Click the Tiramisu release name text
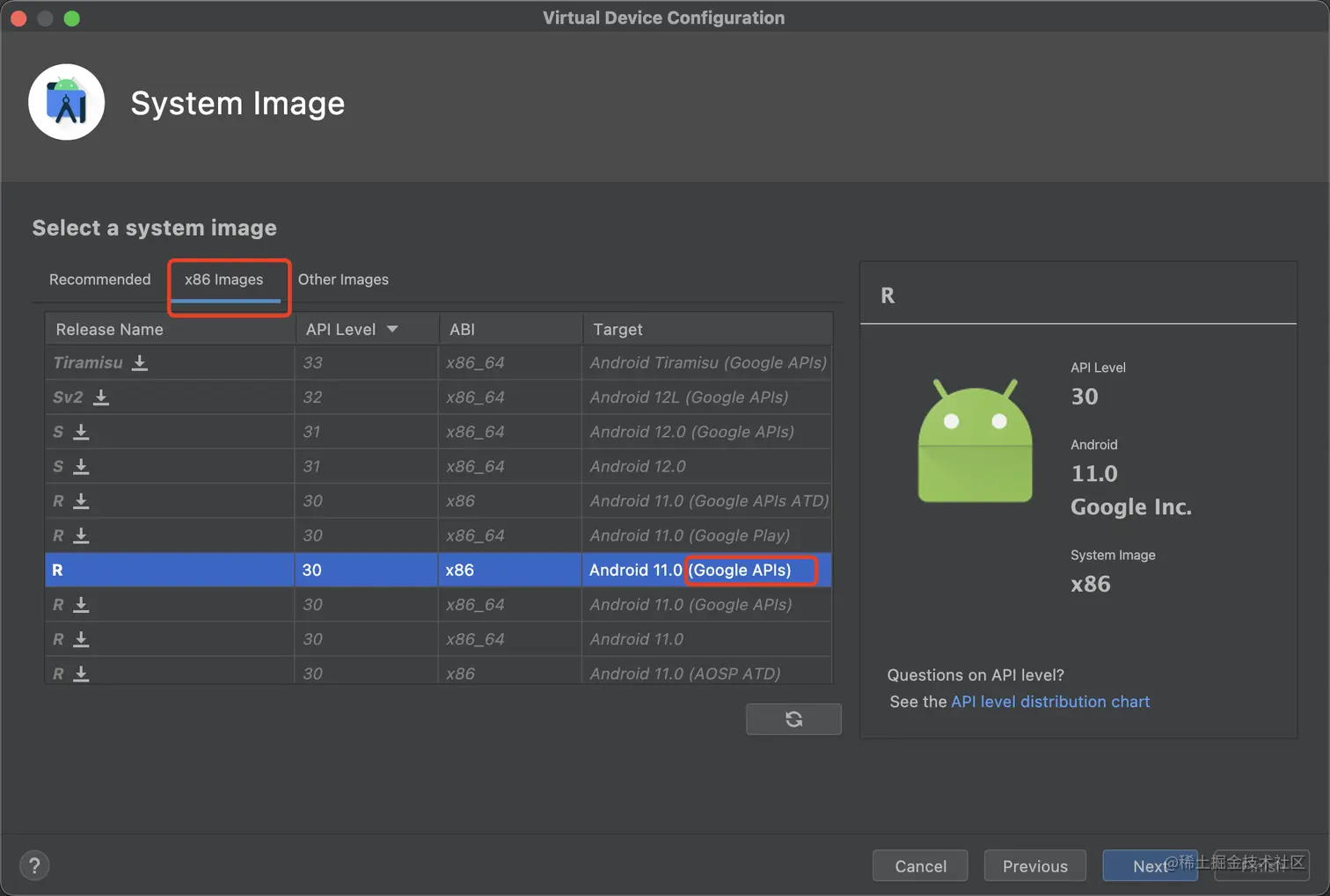Screen dimensions: 1330x896 tap(88, 362)
